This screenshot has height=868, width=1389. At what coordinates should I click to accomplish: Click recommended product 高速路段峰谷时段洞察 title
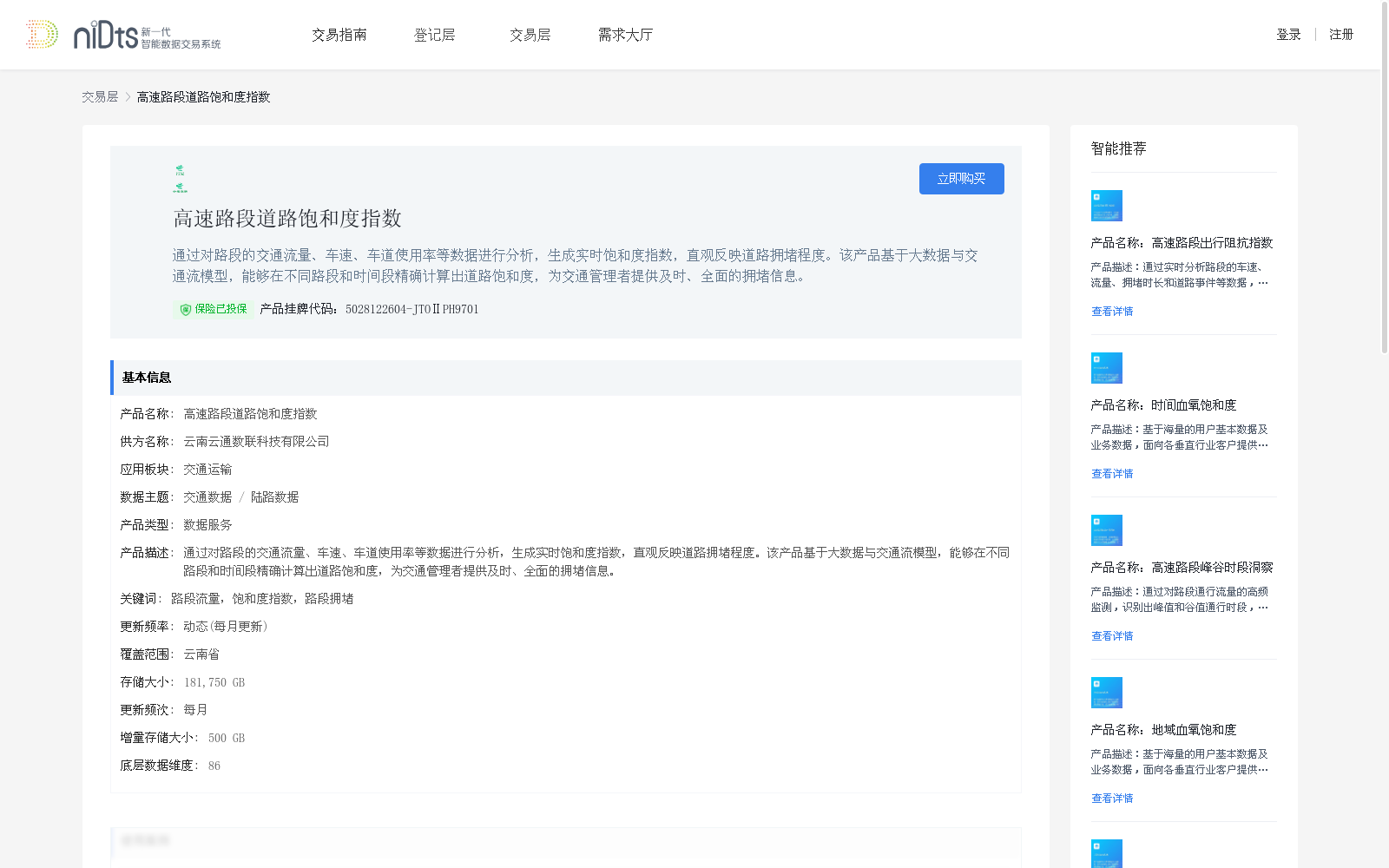click(1182, 568)
